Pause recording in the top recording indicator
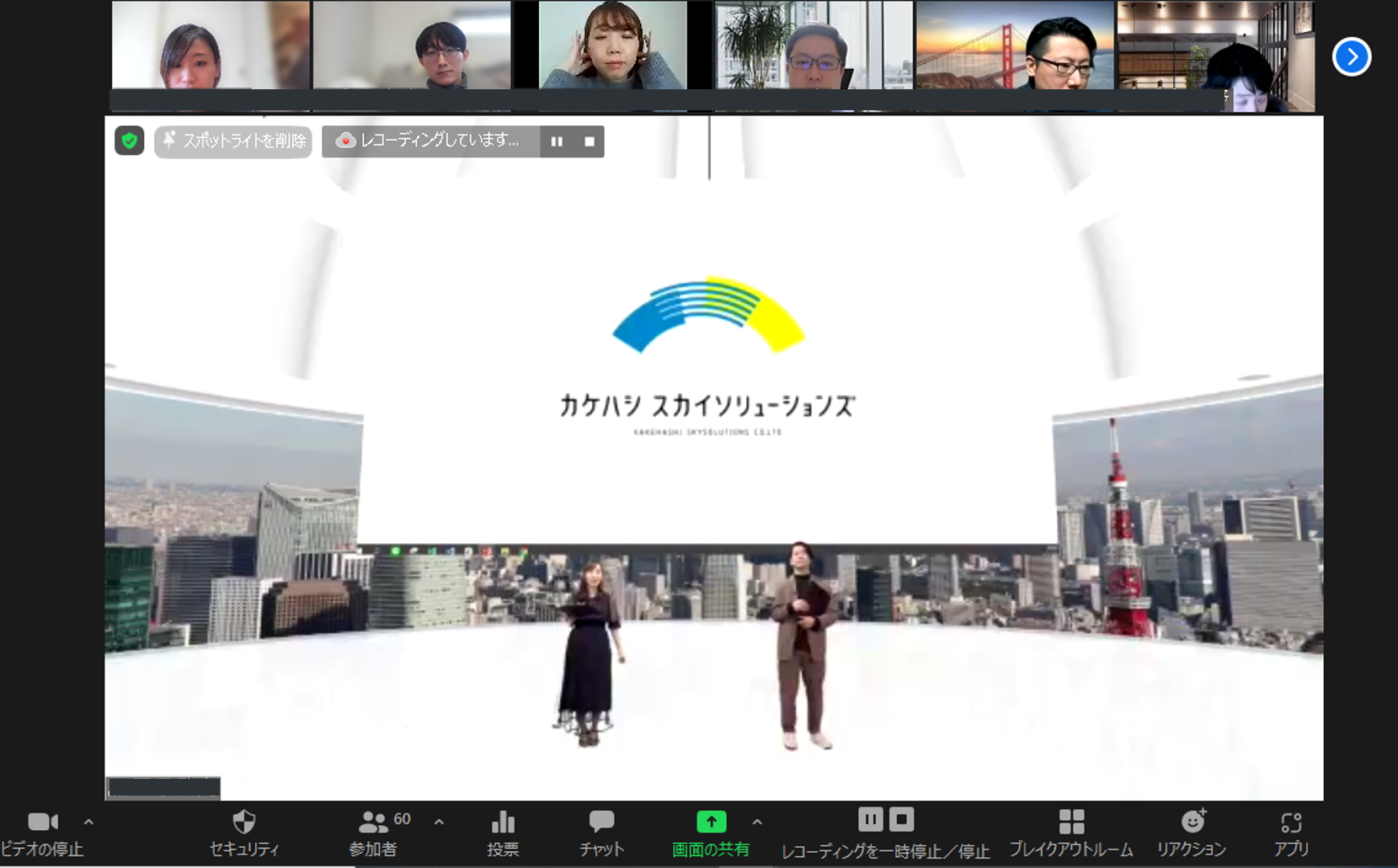The height and width of the screenshot is (868, 1398). pyautogui.click(x=557, y=141)
